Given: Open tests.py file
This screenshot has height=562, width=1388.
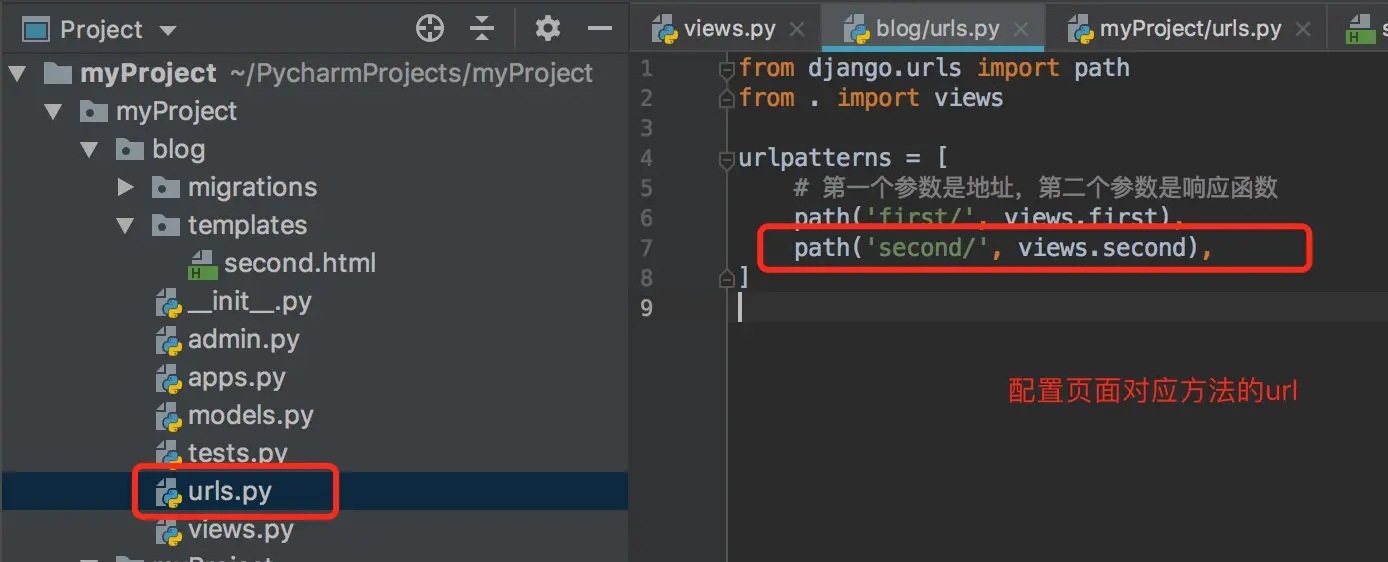Looking at the screenshot, I should coord(238,453).
